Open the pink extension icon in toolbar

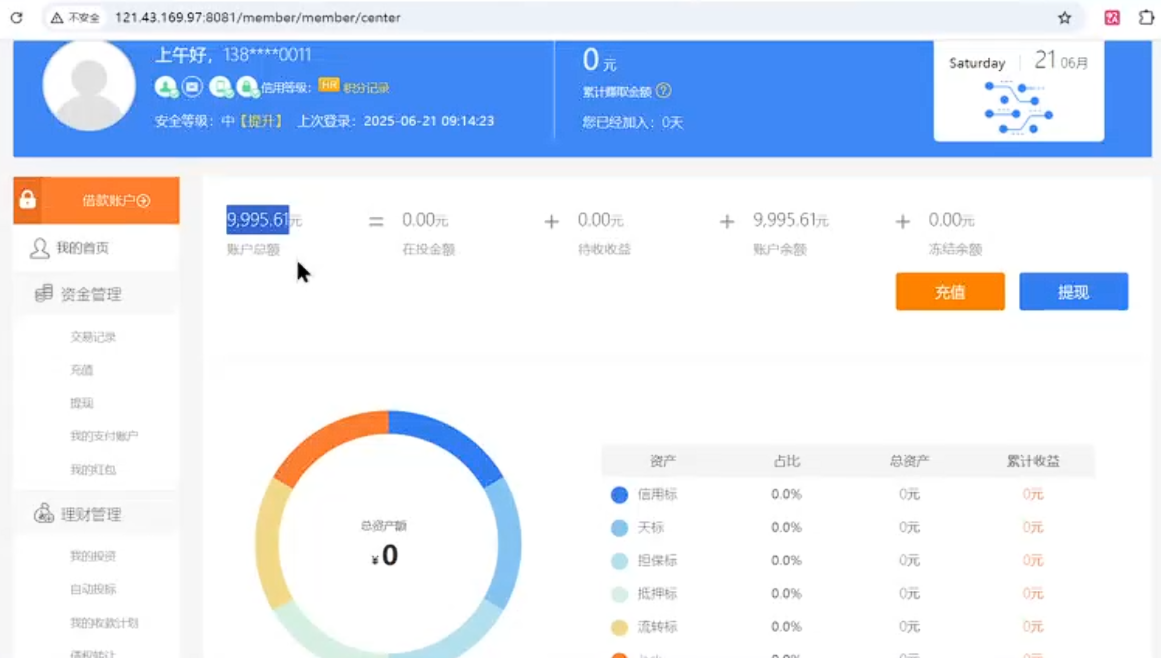pyautogui.click(x=1111, y=18)
